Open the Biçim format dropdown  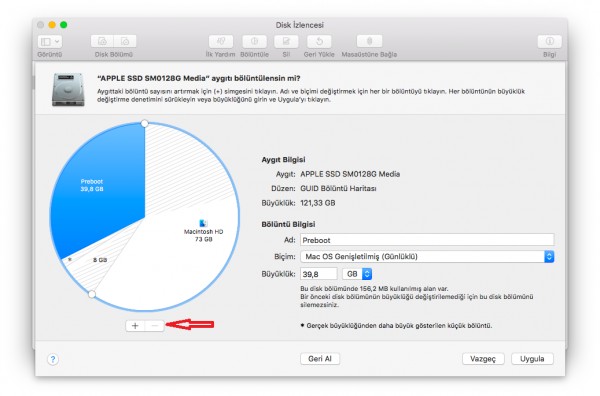(427, 256)
